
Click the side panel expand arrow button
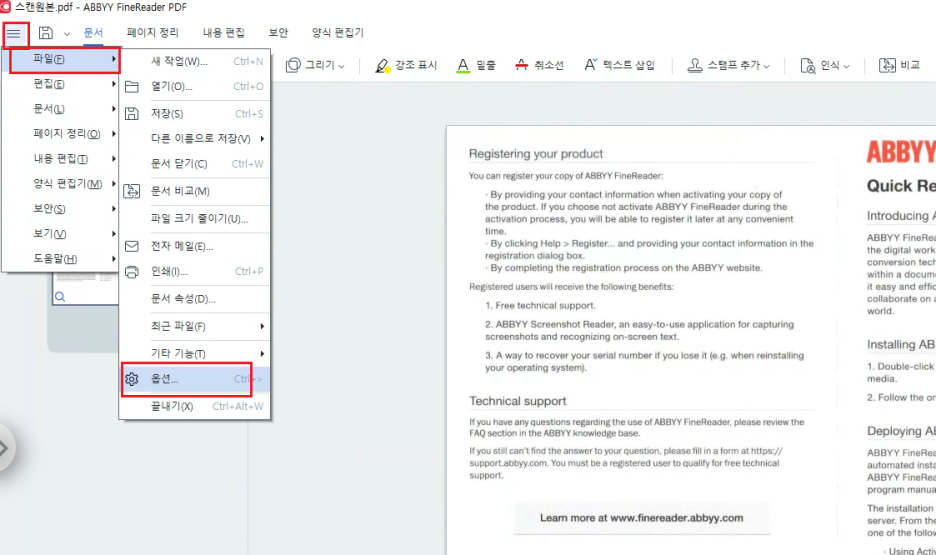3,448
